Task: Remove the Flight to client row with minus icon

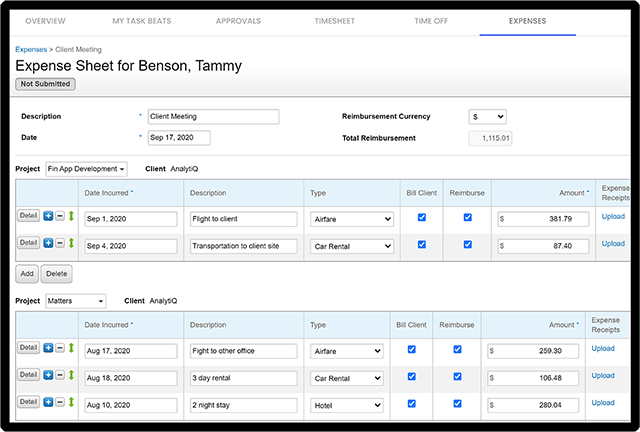Action: pos(60,216)
